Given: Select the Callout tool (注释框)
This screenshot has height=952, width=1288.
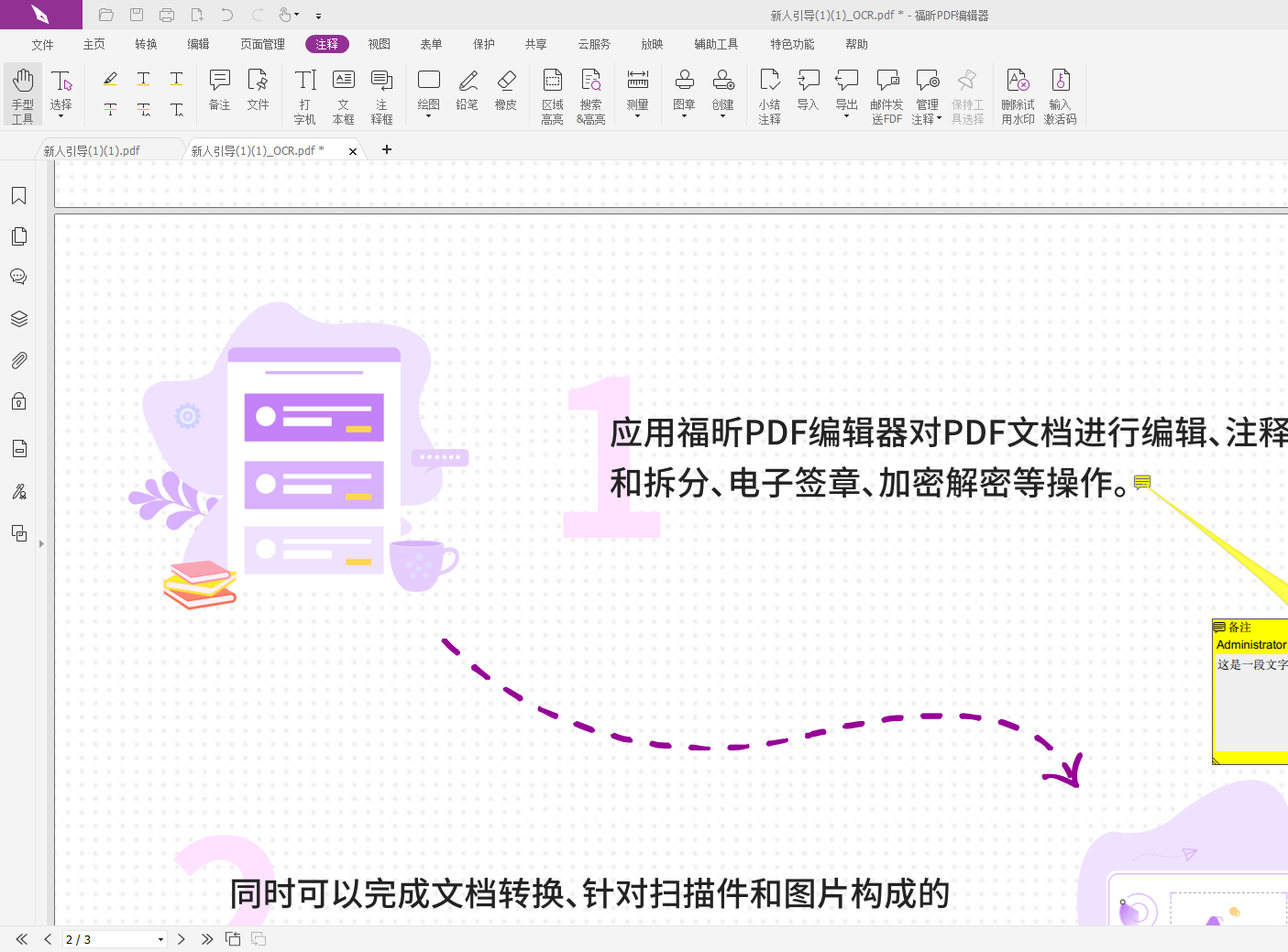Looking at the screenshot, I should [382, 95].
